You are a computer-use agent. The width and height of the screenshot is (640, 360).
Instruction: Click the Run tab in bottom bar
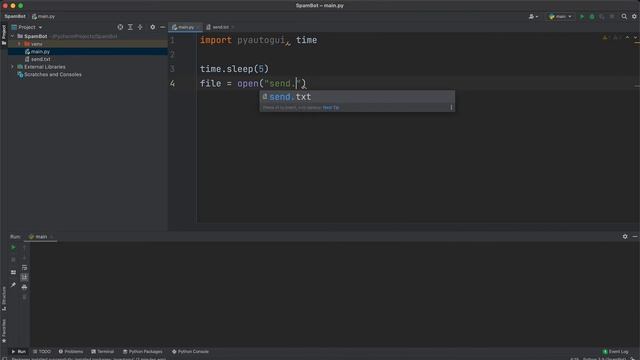pos(18,351)
